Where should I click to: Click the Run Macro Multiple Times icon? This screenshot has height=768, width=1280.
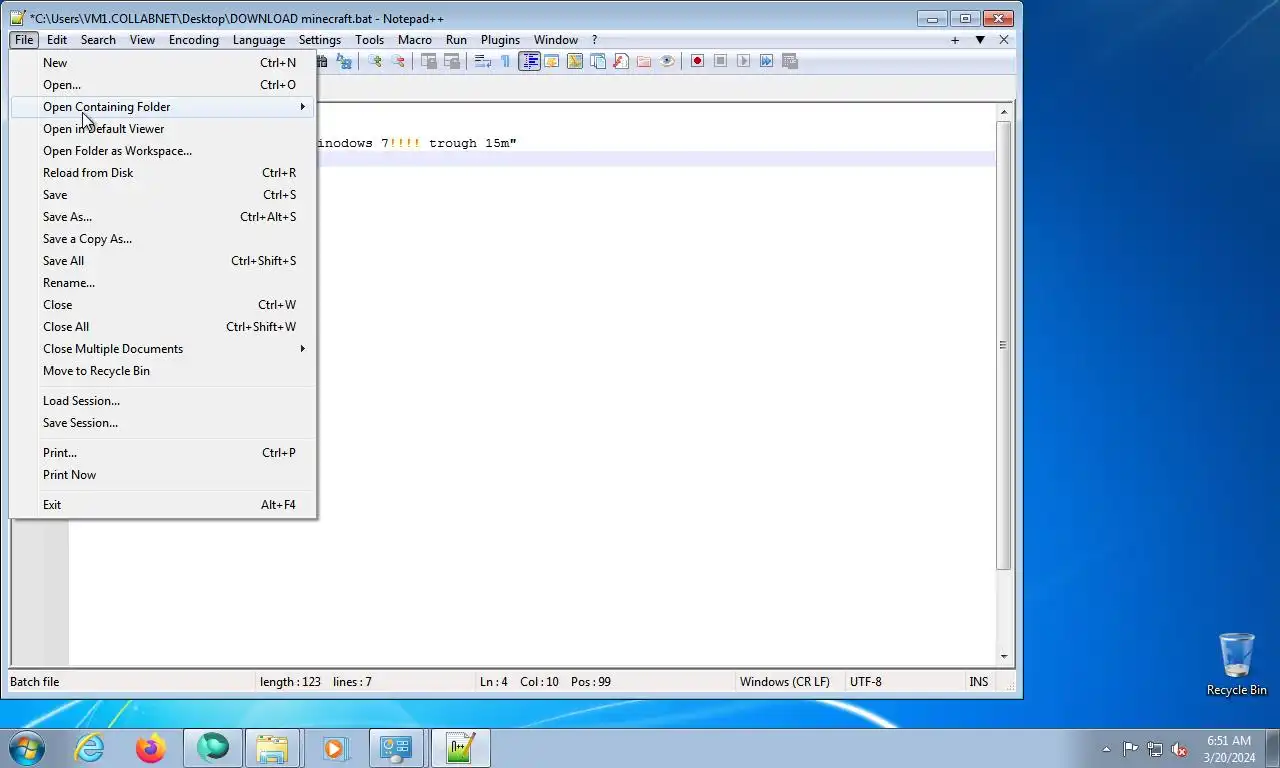[x=766, y=61]
